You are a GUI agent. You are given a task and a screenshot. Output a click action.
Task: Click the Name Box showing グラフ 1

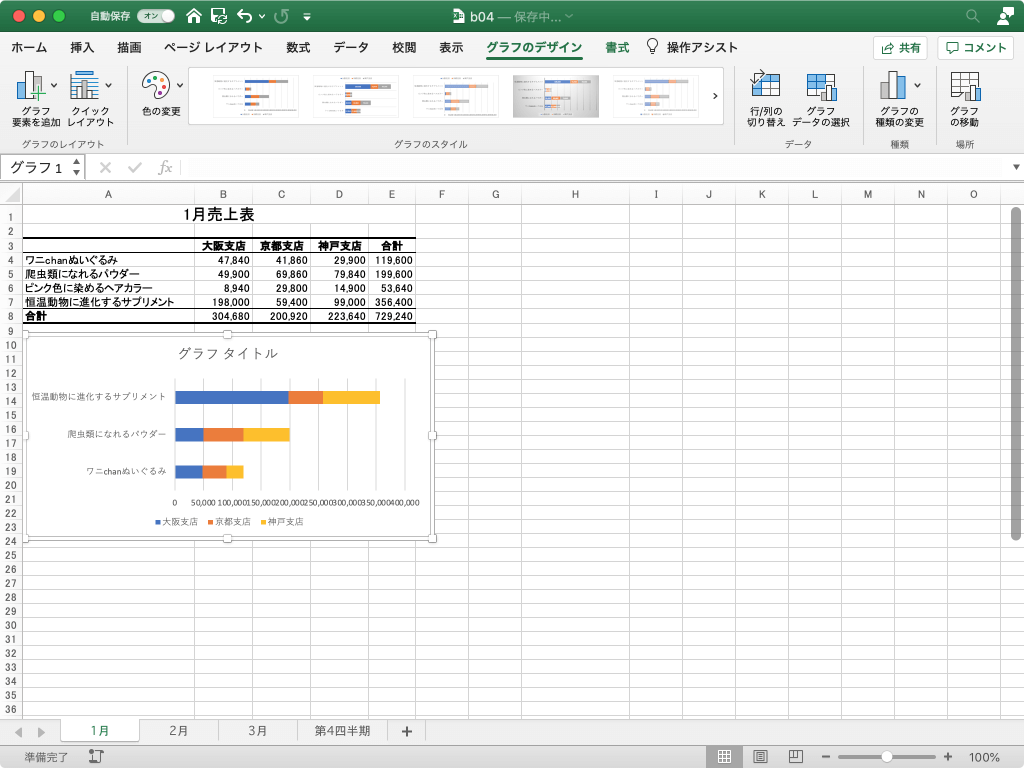[x=37, y=168]
